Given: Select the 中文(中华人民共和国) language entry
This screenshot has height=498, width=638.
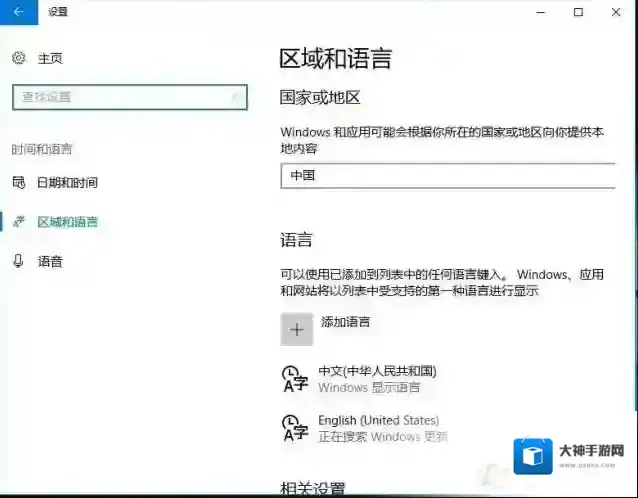Looking at the screenshot, I should [377, 371].
